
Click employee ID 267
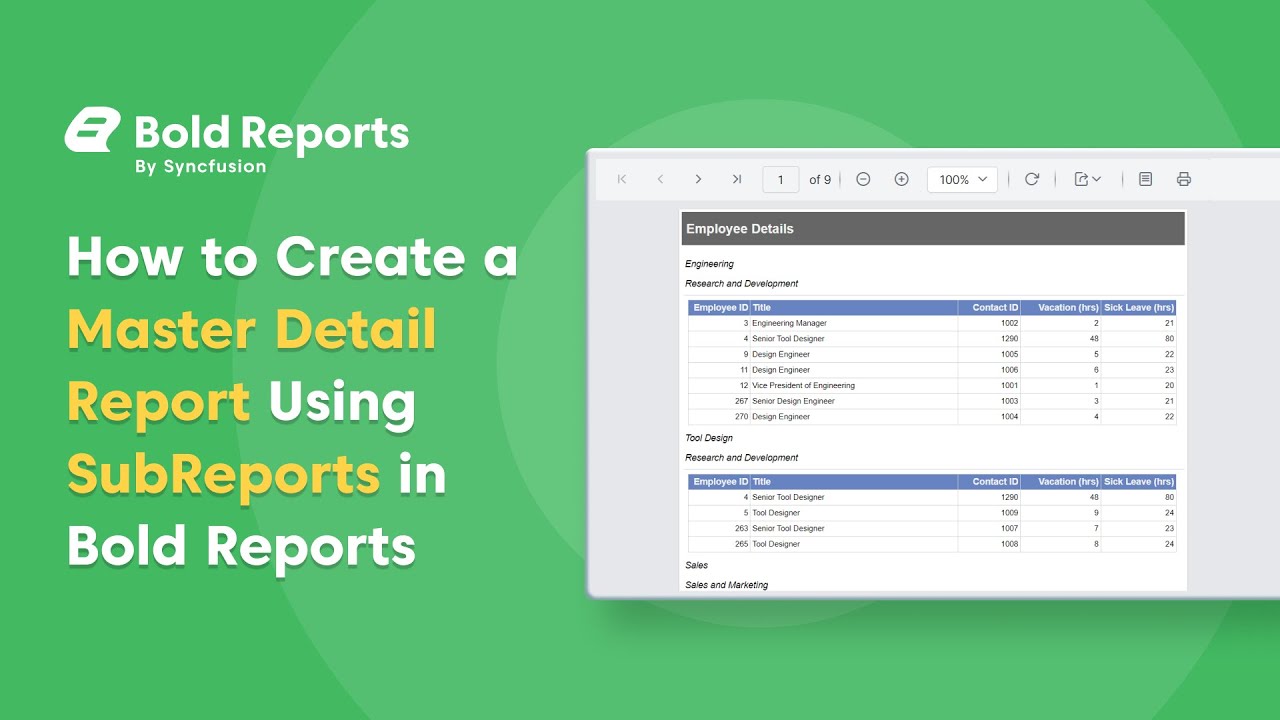tap(741, 401)
